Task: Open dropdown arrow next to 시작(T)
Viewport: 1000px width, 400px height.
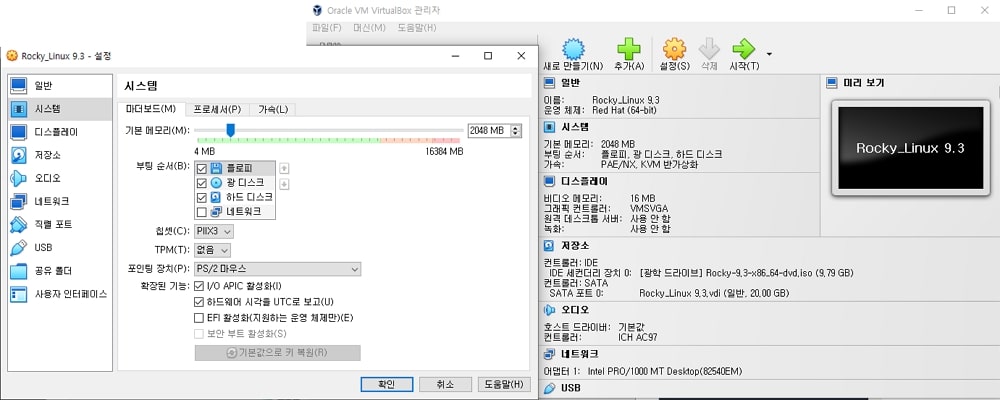Action: (769, 54)
